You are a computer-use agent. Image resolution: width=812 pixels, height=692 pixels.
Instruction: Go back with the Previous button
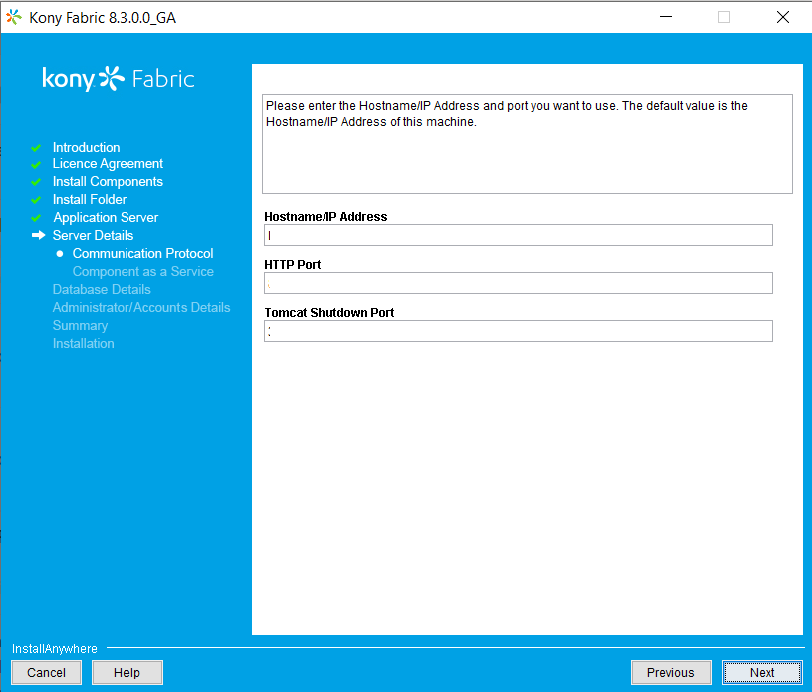click(671, 672)
